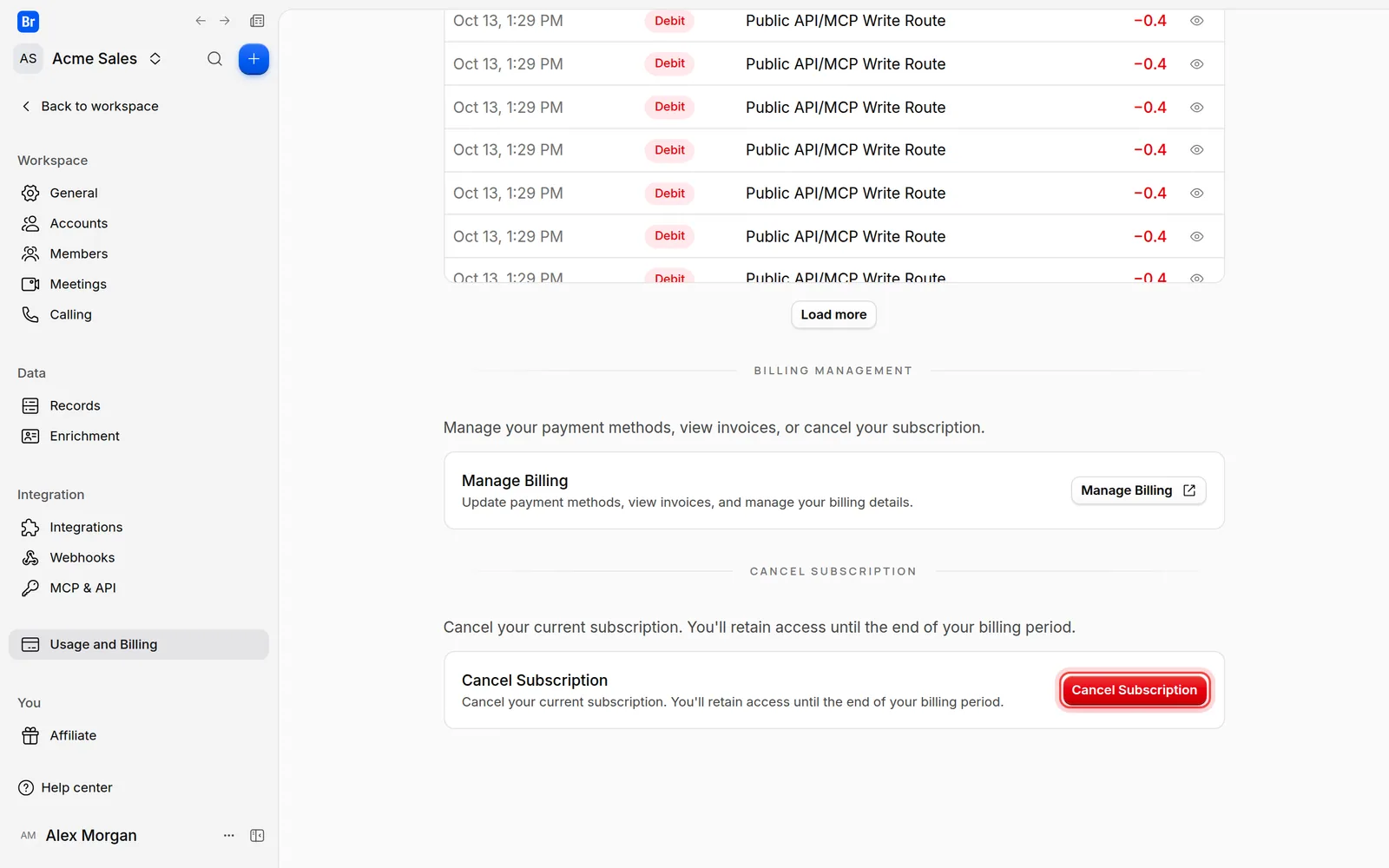Screen dimensions: 1389x868
Task: Navigate forward with the right arrow icon
Action: (225, 21)
